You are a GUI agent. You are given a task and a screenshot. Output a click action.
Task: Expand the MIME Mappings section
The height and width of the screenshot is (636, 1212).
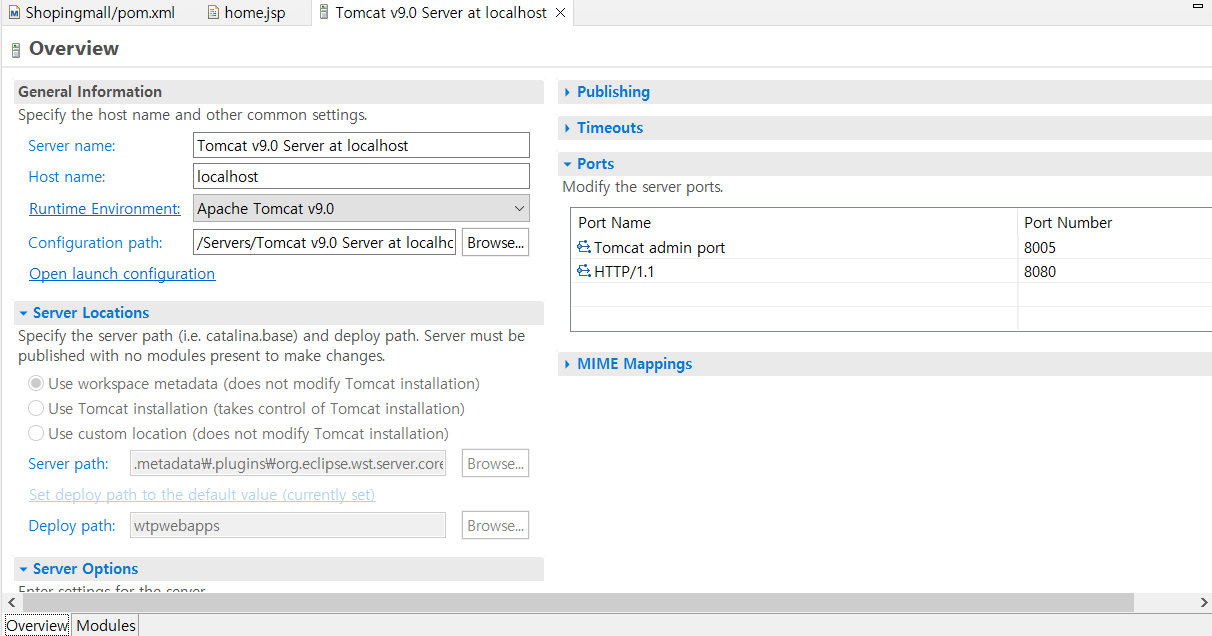pyautogui.click(x=567, y=364)
